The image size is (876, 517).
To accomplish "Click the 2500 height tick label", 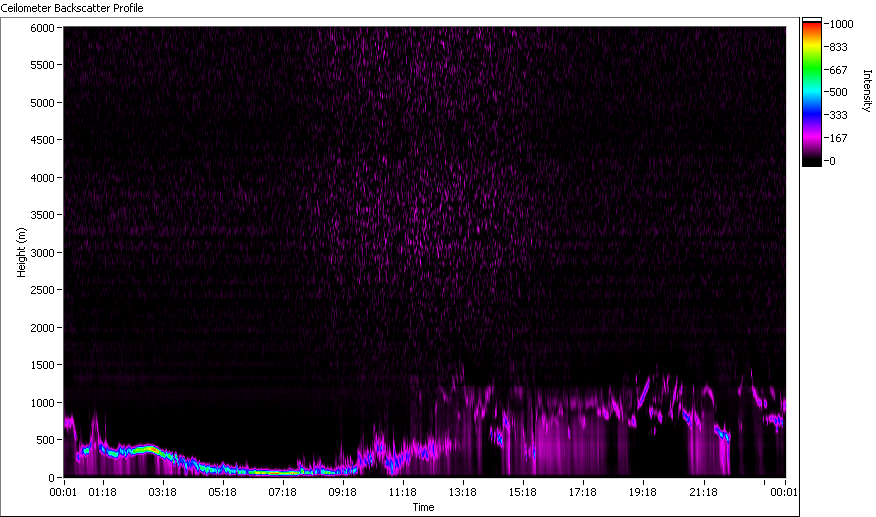I will click(42, 290).
